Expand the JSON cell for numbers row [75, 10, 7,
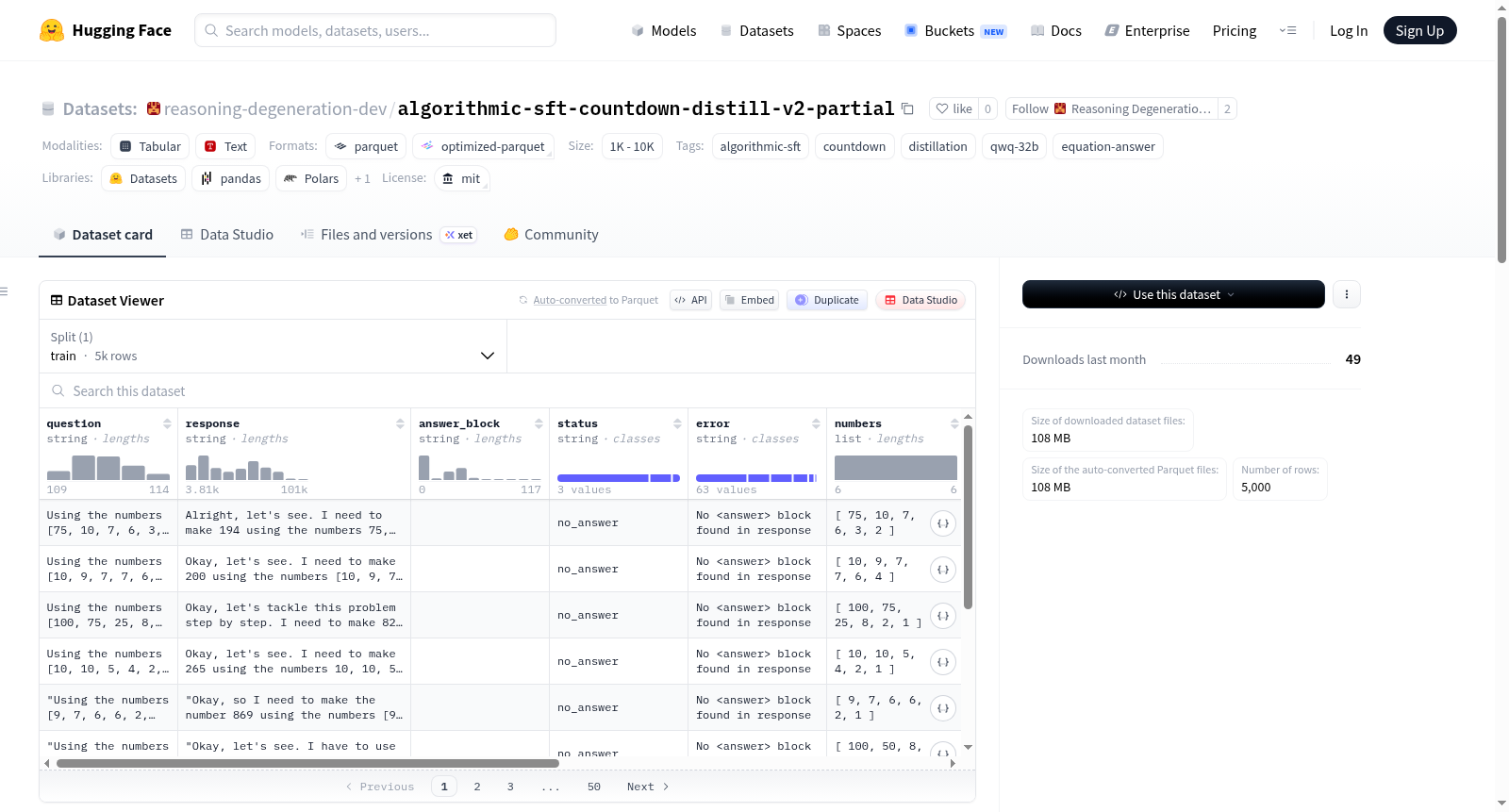The image size is (1509, 812). [x=943, y=523]
